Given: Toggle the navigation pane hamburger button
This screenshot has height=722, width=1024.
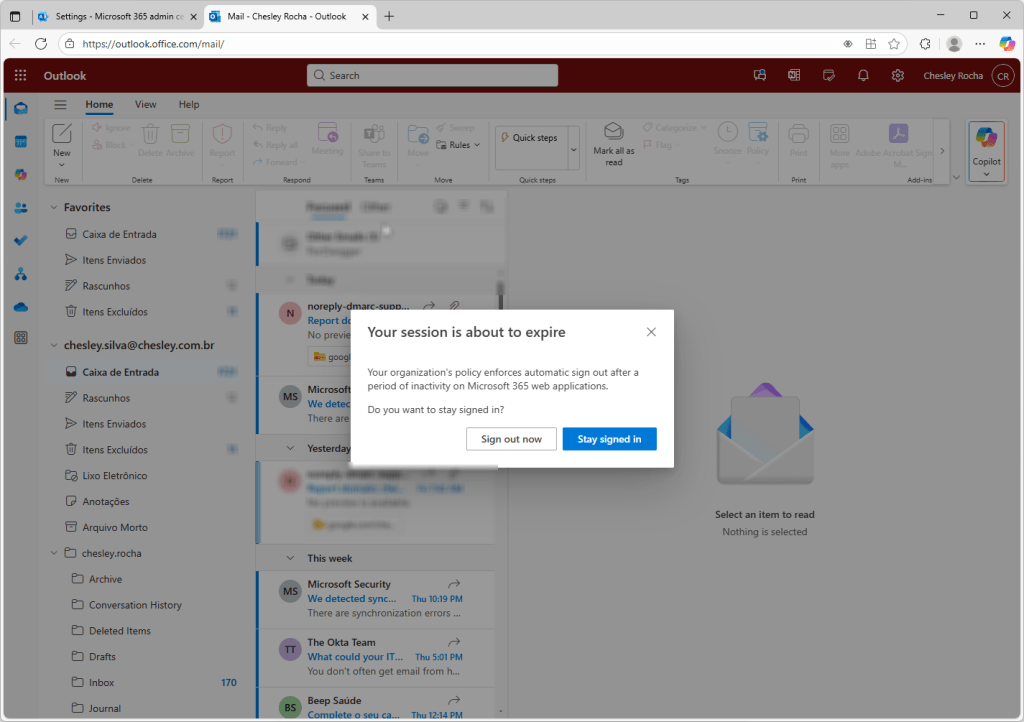Looking at the screenshot, I should pos(60,105).
